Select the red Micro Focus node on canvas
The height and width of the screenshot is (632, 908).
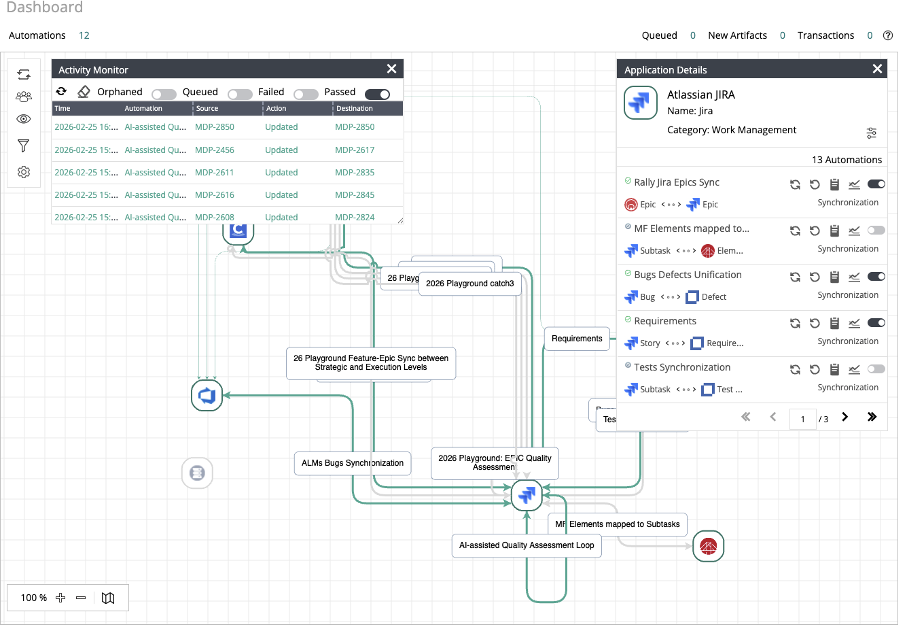[x=709, y=546]
